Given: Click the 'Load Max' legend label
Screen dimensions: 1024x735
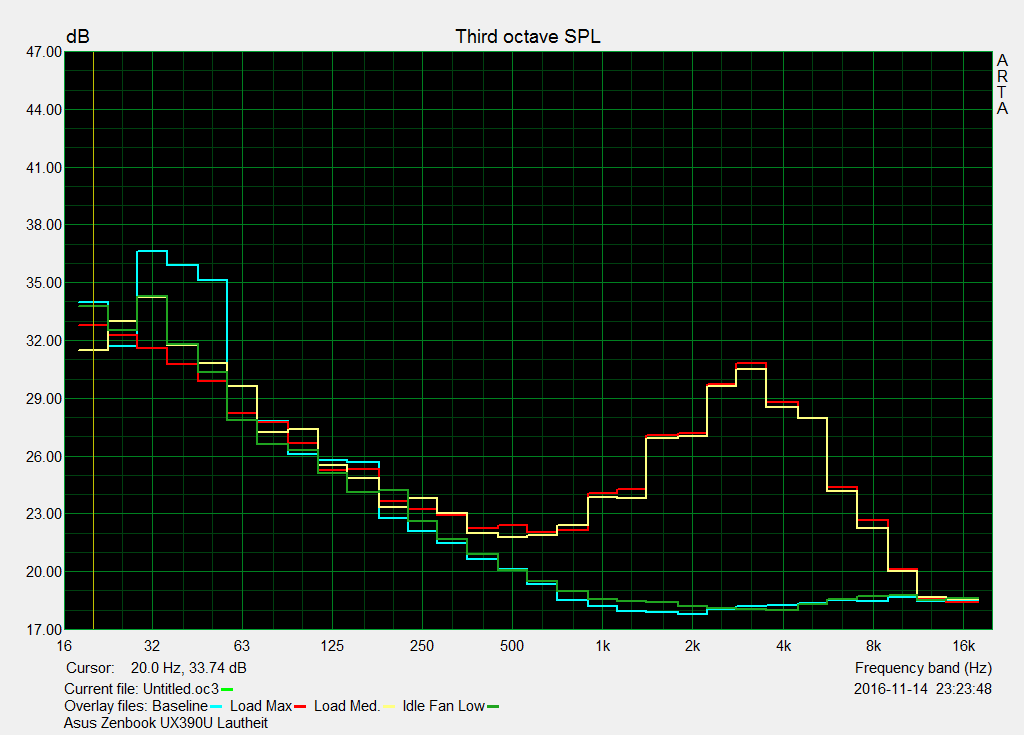Looking at the screenshot, I should coord(261,706).
